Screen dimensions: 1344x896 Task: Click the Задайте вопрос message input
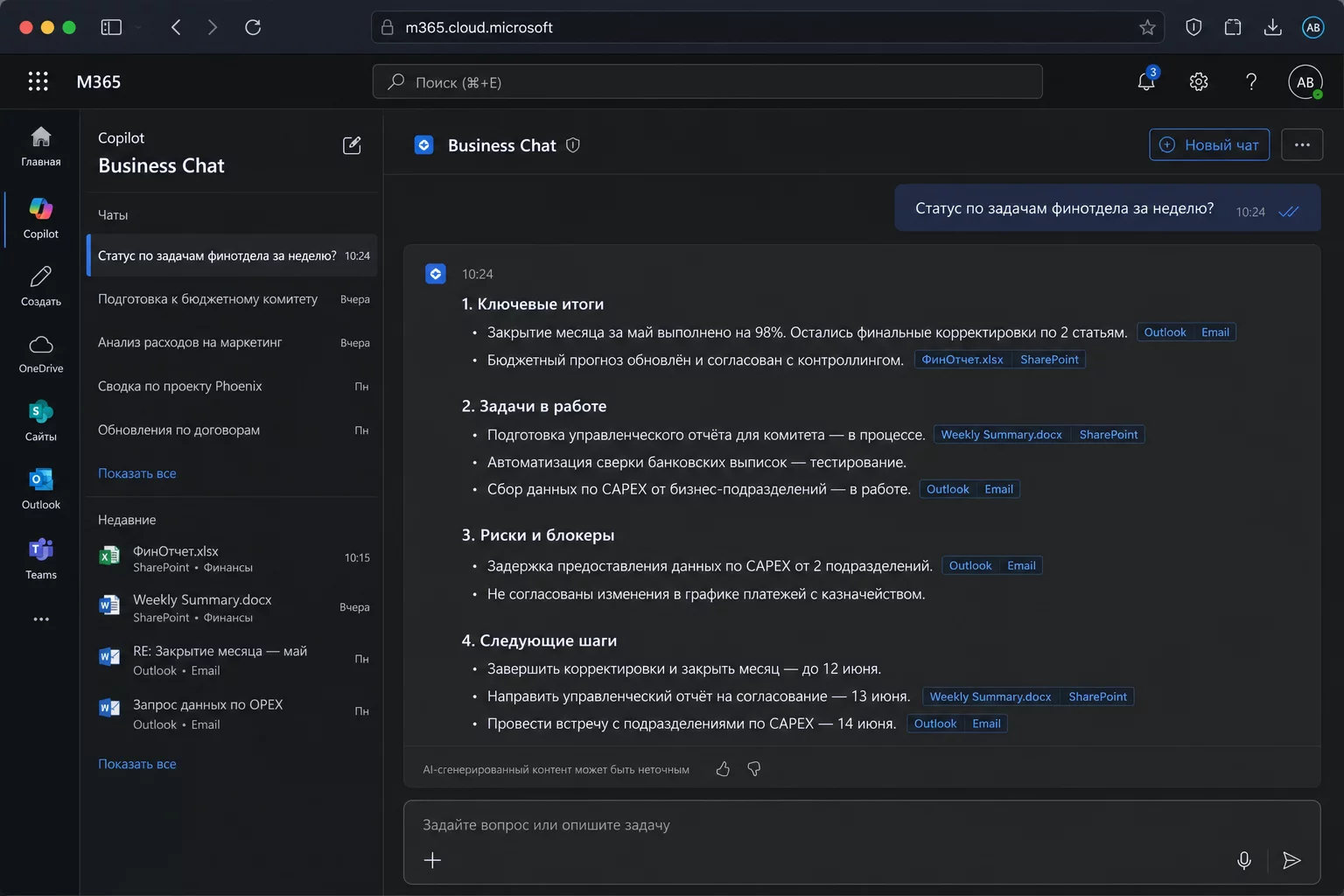[861, 824]
